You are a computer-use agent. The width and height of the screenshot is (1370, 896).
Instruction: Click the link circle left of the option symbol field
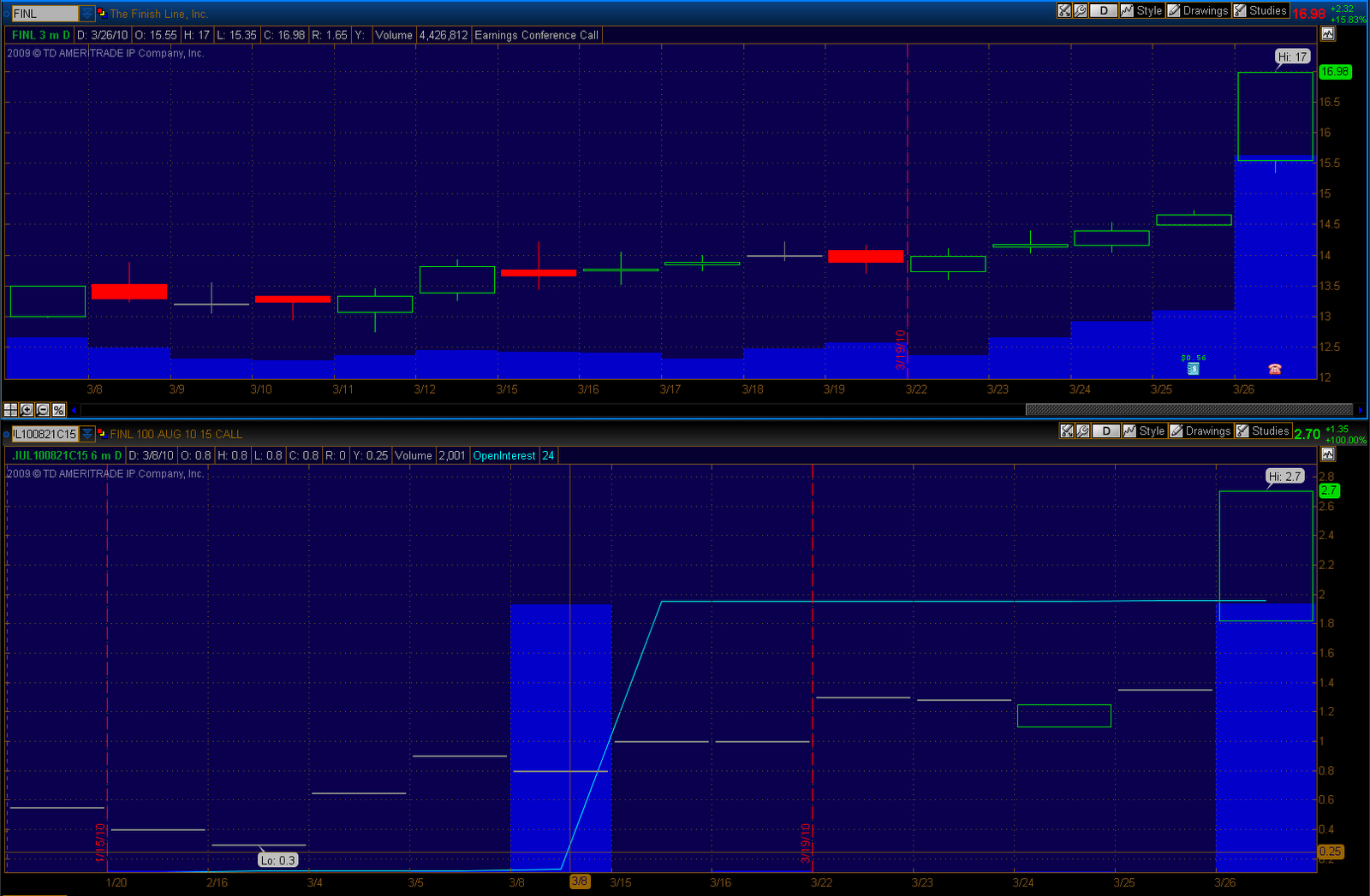(7, 434)
